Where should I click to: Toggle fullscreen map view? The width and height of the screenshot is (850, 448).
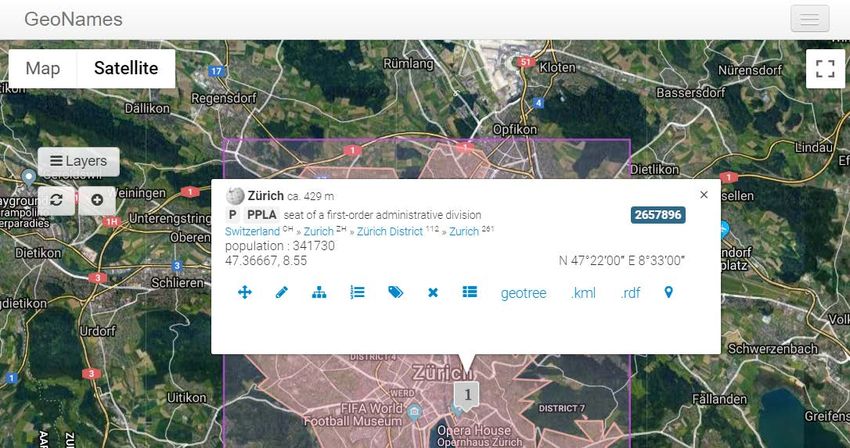pos(825,68)
